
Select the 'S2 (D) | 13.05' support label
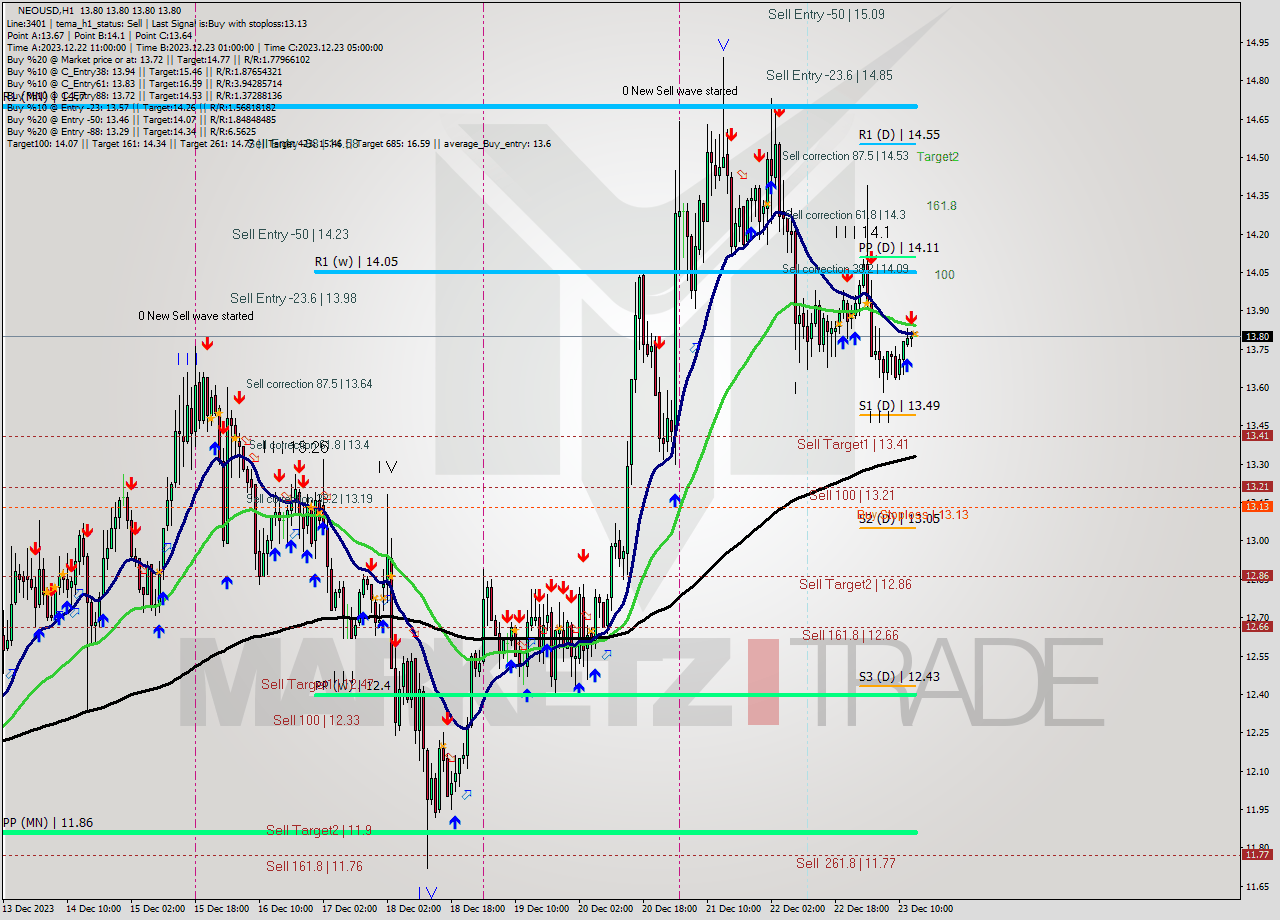click(x=899, y=518)
